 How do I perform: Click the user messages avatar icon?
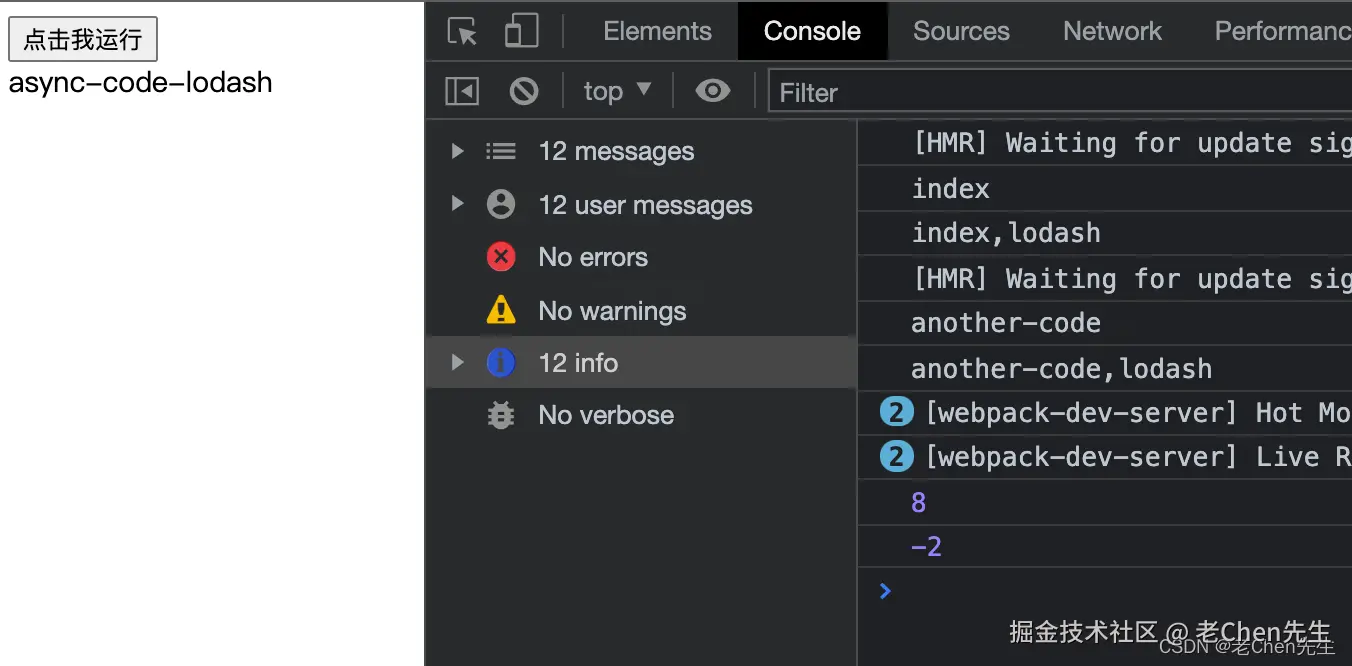(501, 205)
